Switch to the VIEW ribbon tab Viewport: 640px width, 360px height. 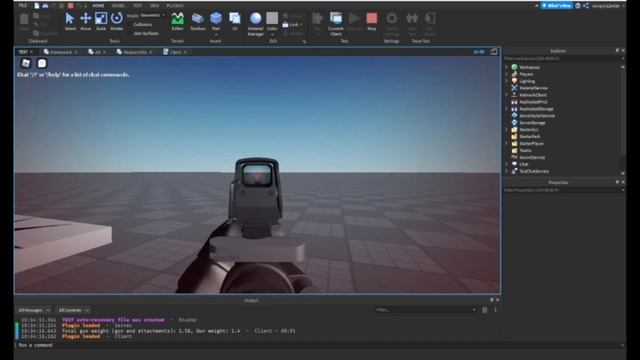click(x=154, y=6)
